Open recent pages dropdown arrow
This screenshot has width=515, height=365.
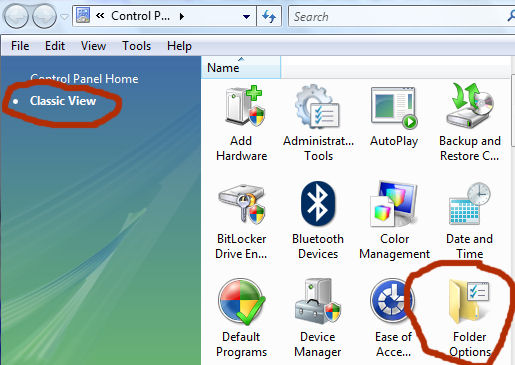(64, 16)
